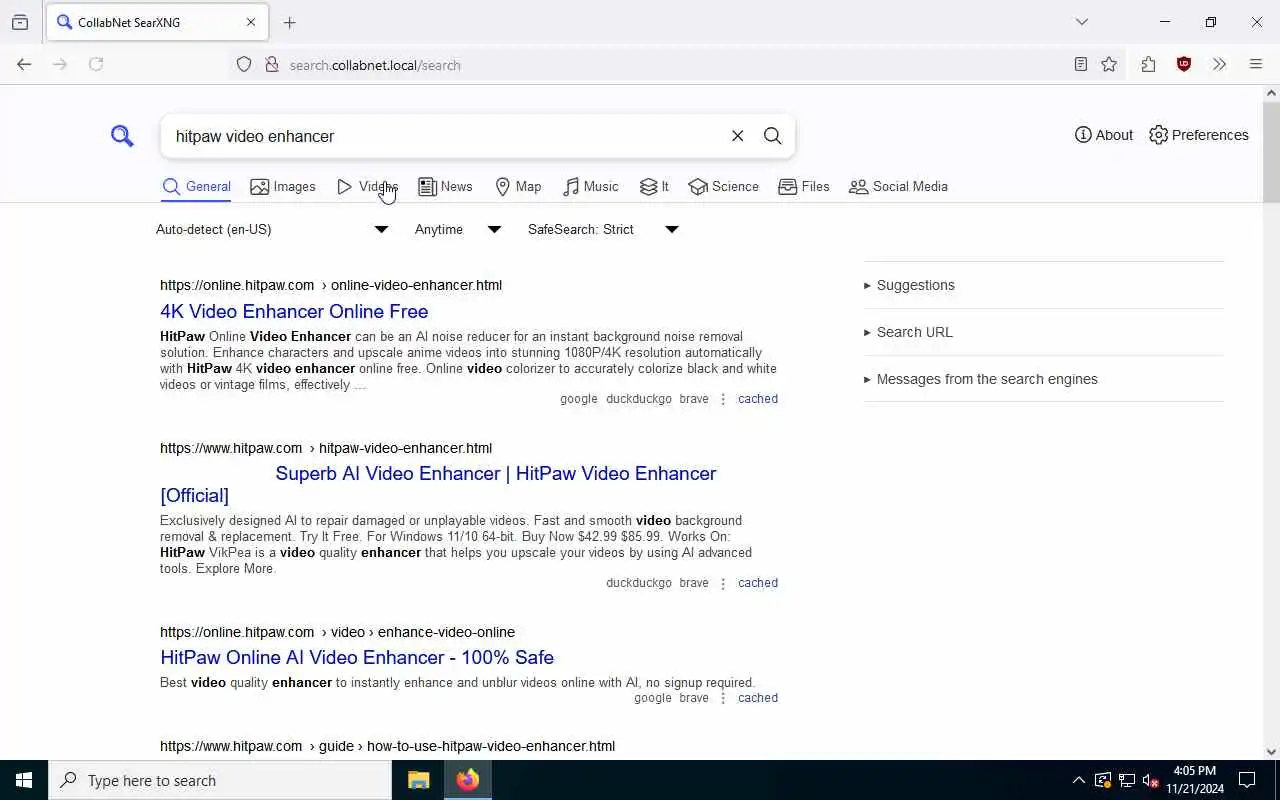
Task: Click the SearXNG magnifier logo beside search box
Action: (x=122, y=135)
